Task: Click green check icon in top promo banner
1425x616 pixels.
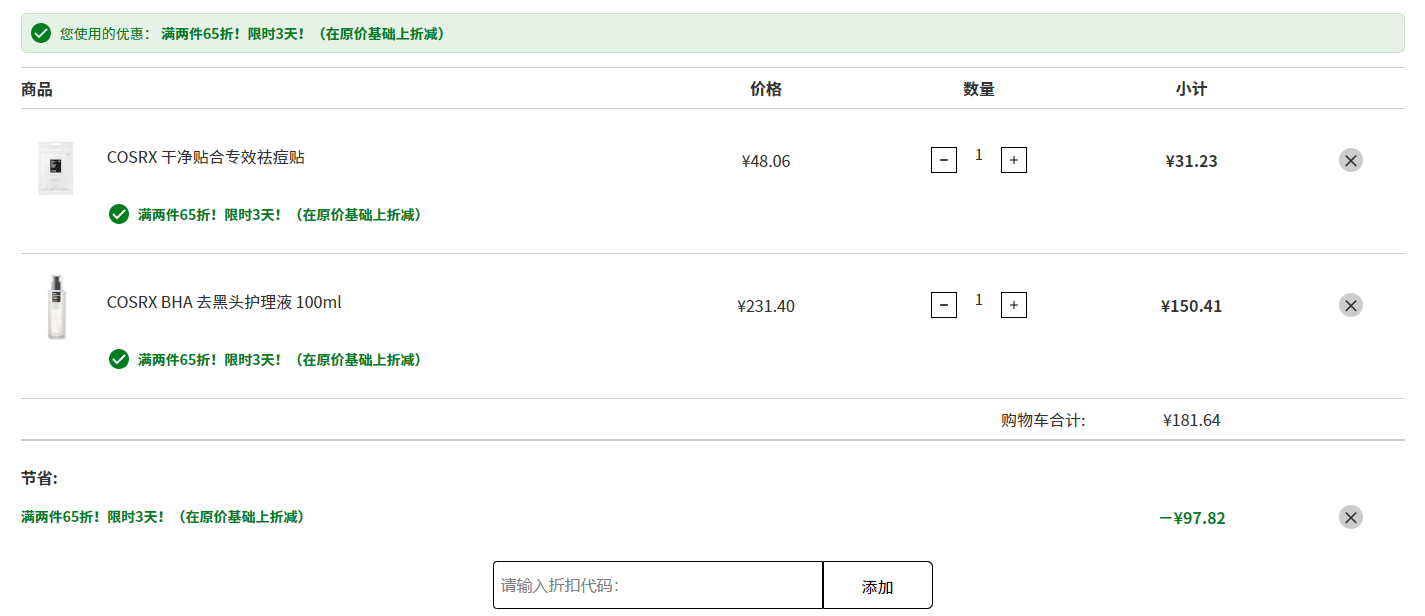Action: (41, 33)
